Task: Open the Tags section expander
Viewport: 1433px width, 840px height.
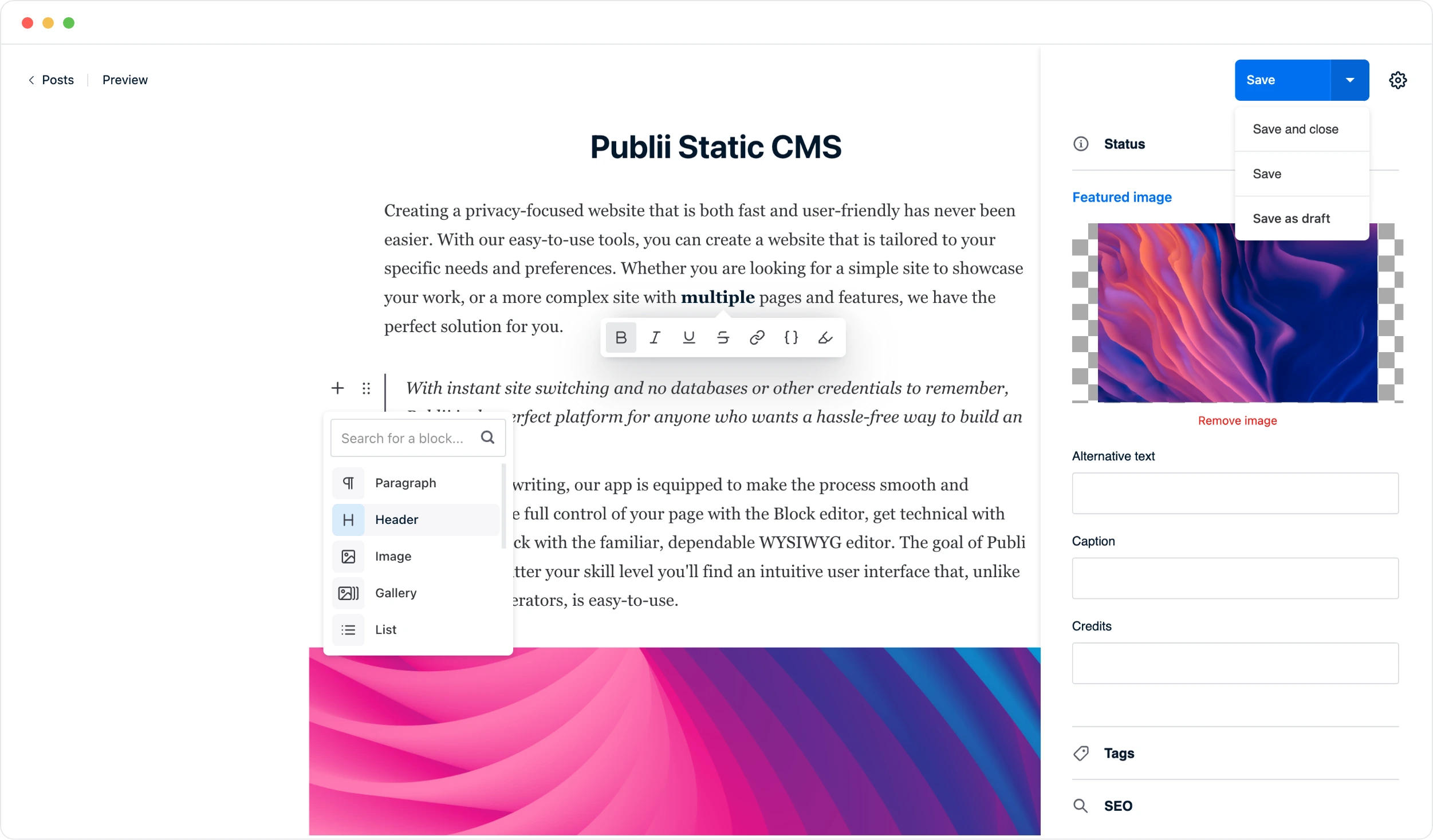Action: pyautogui.click(x=1120, y=753)
